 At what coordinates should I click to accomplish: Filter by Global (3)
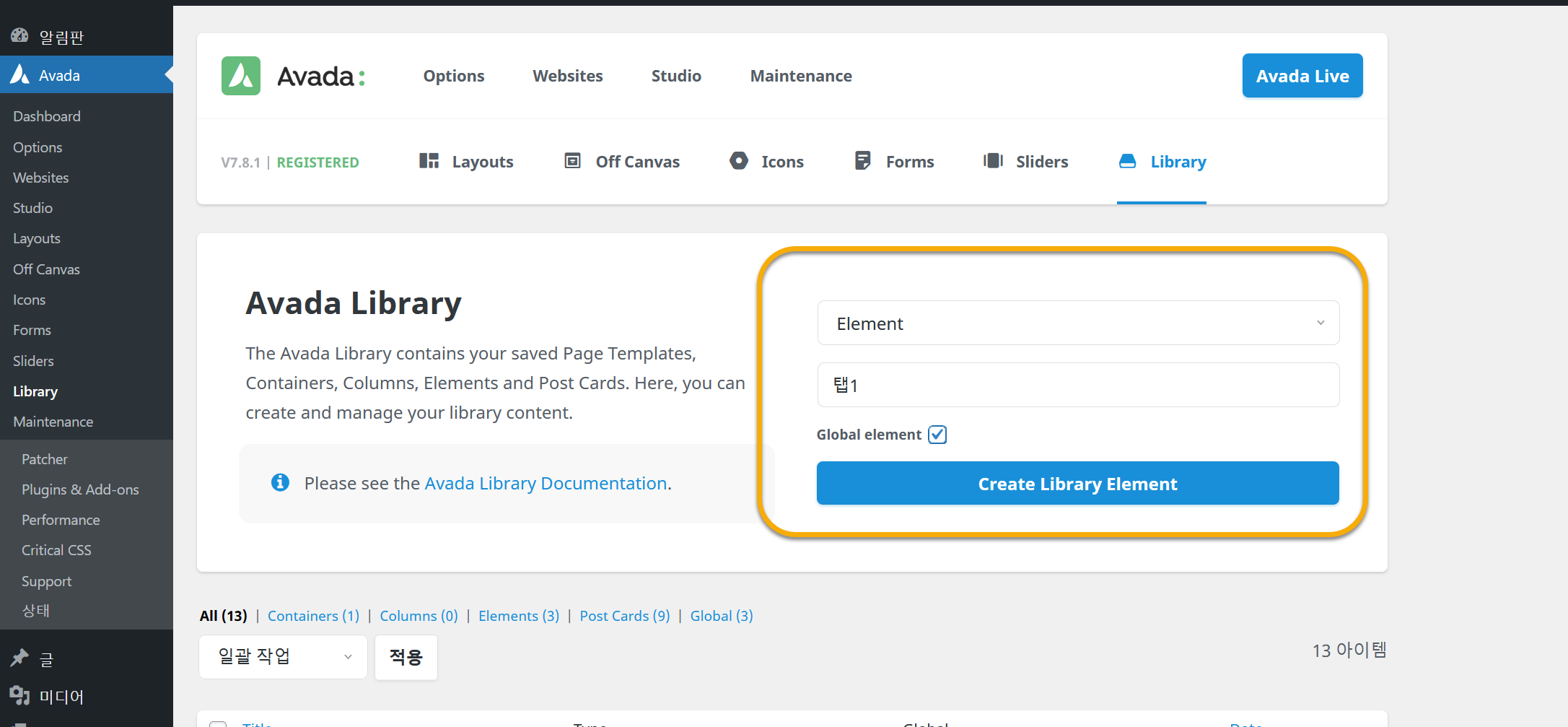click(x=722, y=616)
